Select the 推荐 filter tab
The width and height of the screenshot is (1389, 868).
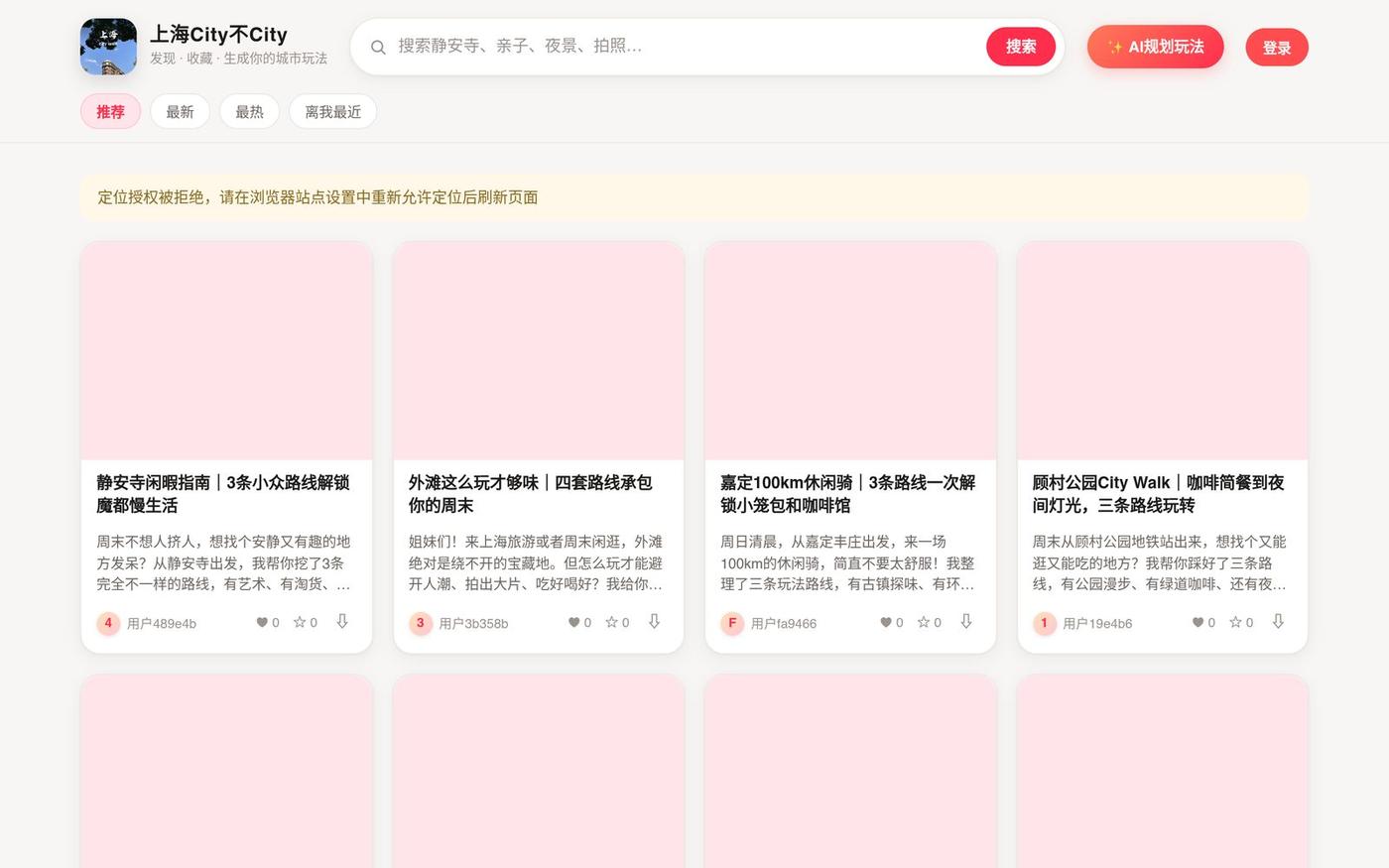pyautogui.click(x=110, y=112)
